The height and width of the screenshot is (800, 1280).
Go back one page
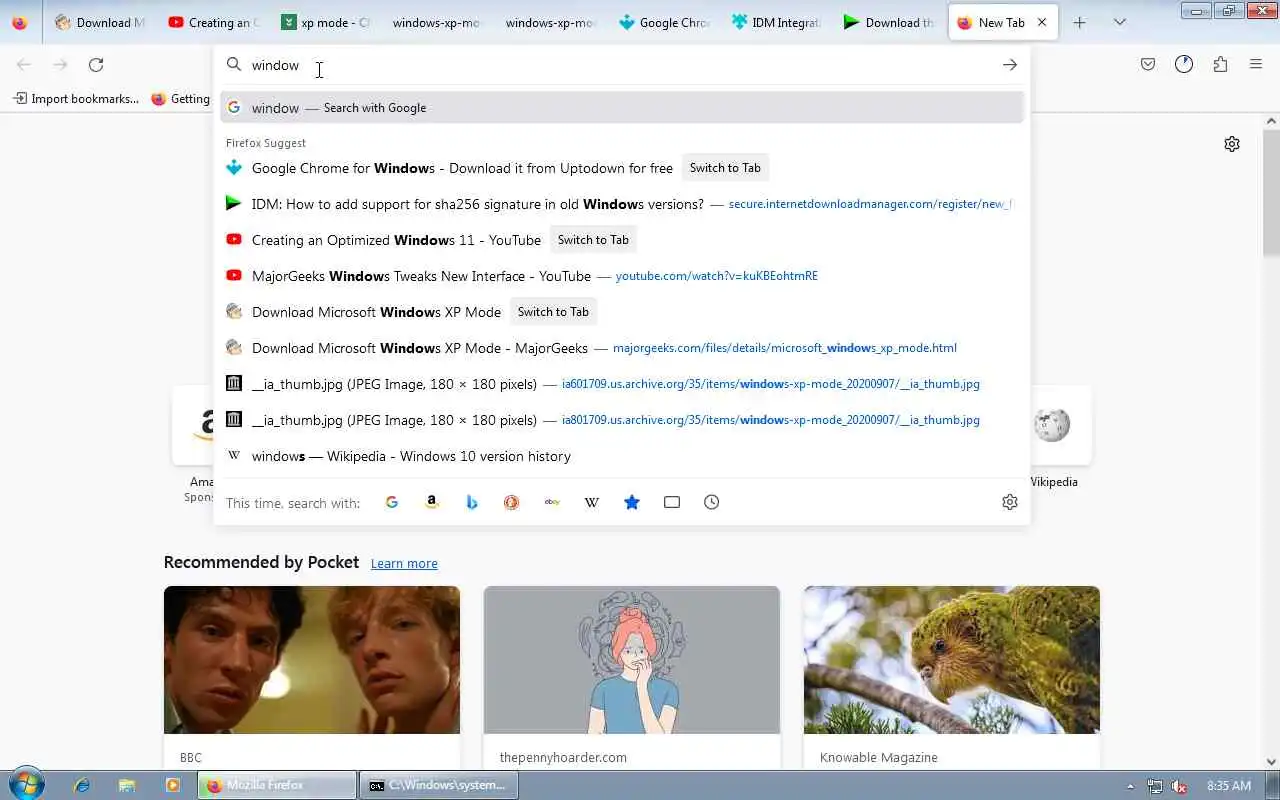[24, 65]
